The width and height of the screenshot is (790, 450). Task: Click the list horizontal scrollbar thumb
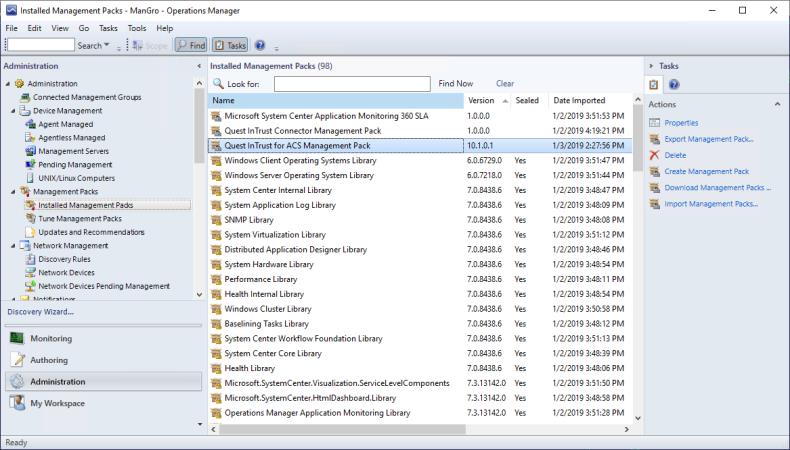pos(342,429)
